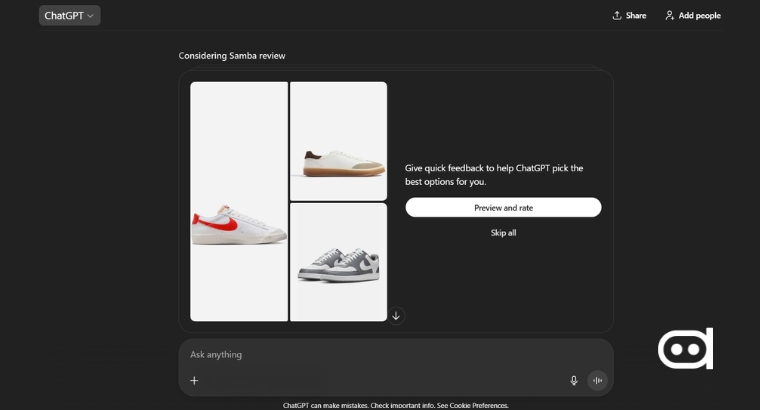Click the Considering Samba review text
The height and width of the screenshot is (410, 760).
coord(232,56)
